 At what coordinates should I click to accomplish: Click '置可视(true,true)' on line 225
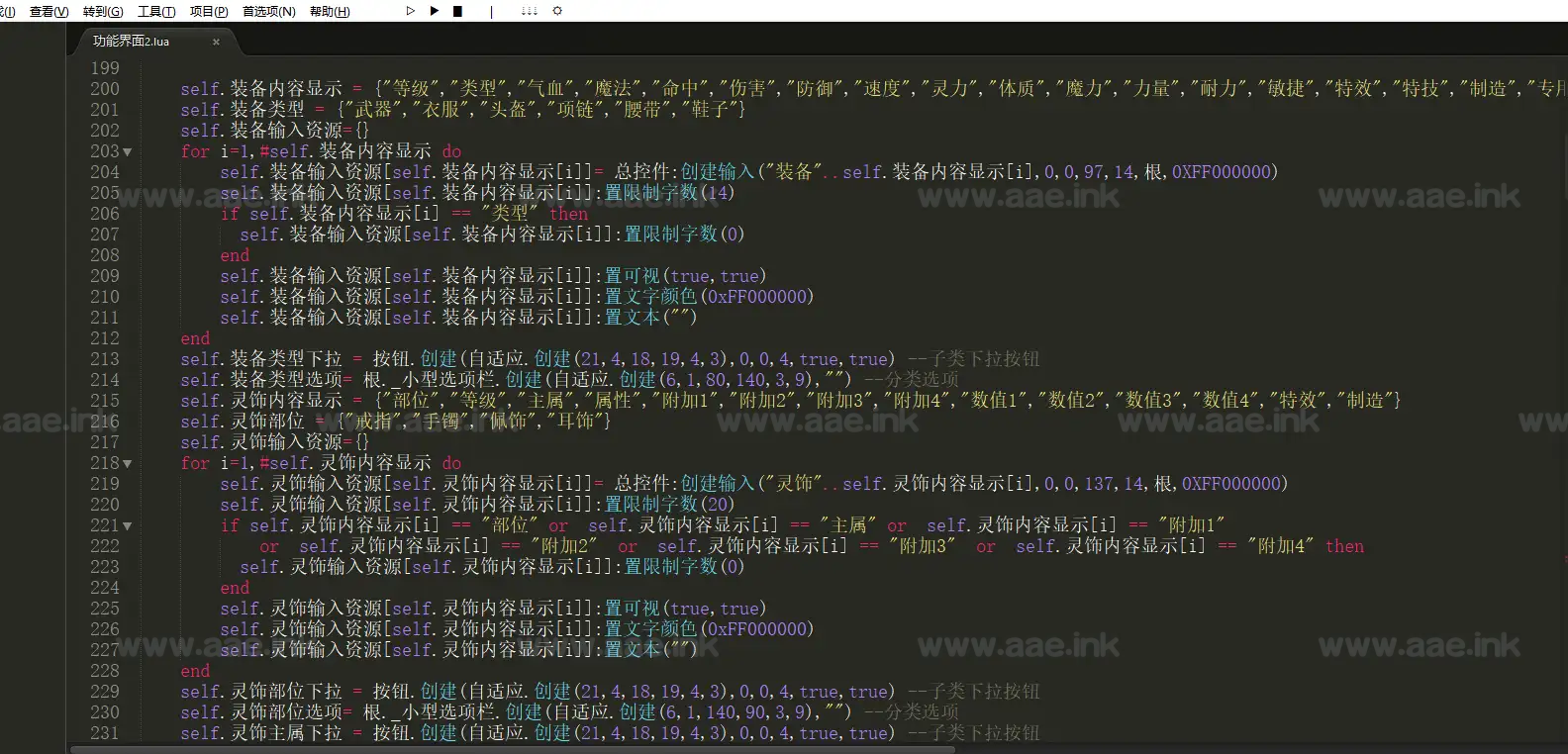click(x=686, y=609)
